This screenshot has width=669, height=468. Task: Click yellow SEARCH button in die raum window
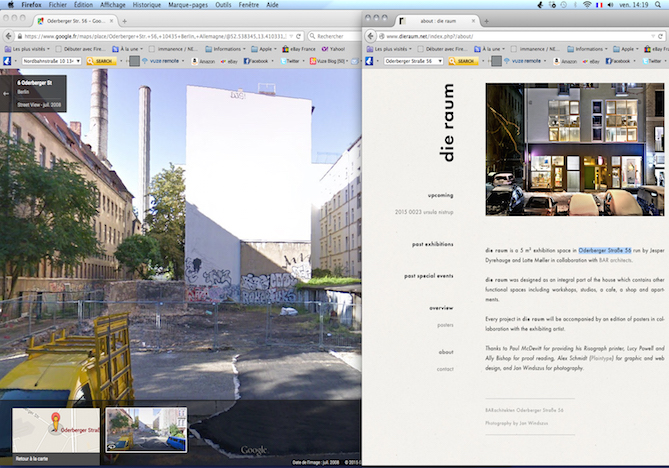[x=463, y=61]
